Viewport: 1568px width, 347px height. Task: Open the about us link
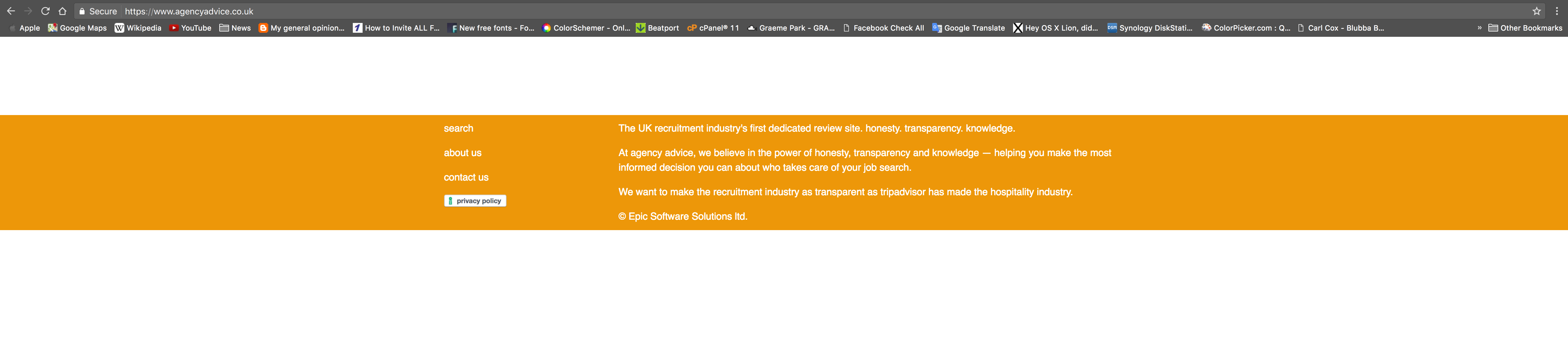[462, 152]
